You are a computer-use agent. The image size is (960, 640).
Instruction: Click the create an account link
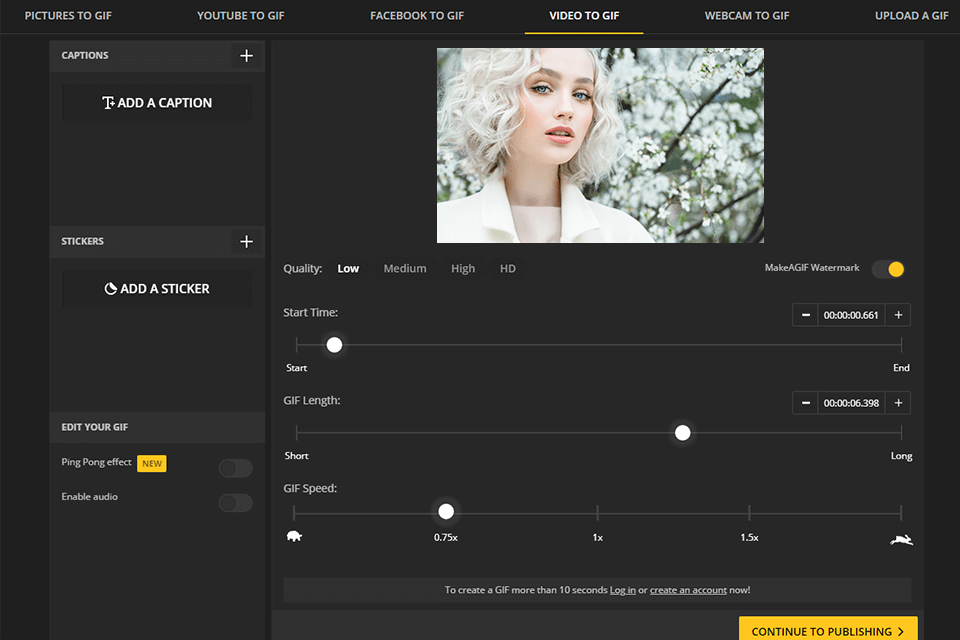pos(688,590)
